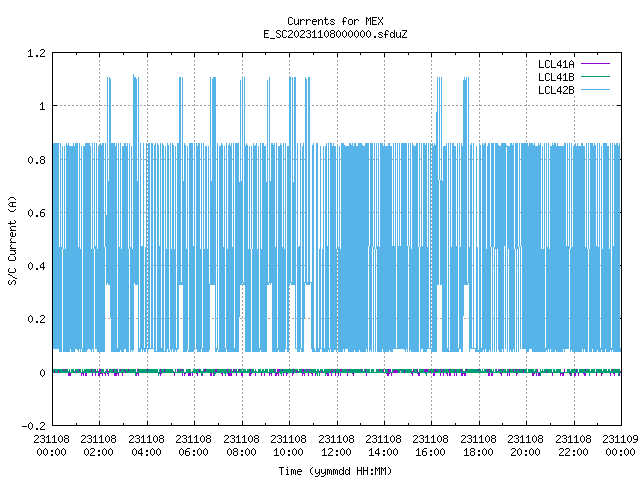Click the 231108 16:00 time label
This screenshot has height=480, width=640.
tap(430, 446)
